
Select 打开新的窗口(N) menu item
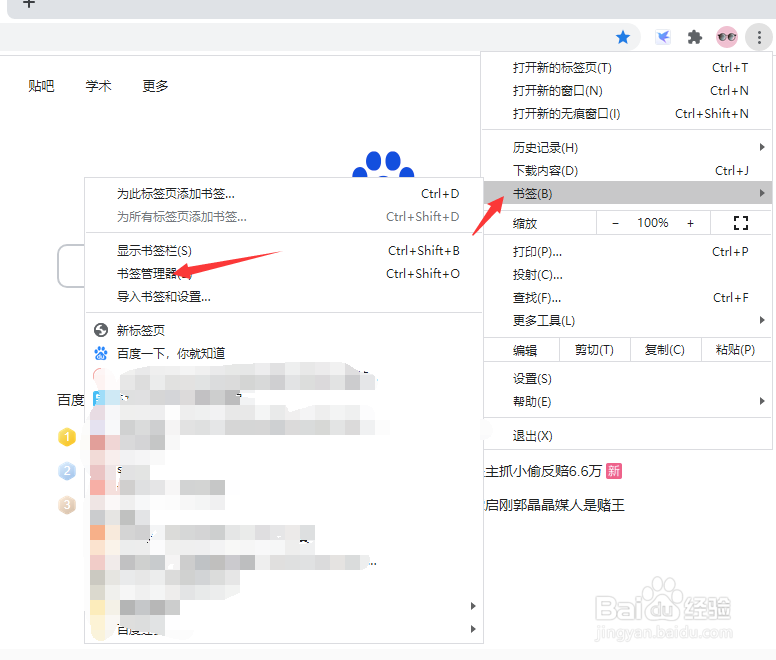pyautogui.click(x=627, y=91)
